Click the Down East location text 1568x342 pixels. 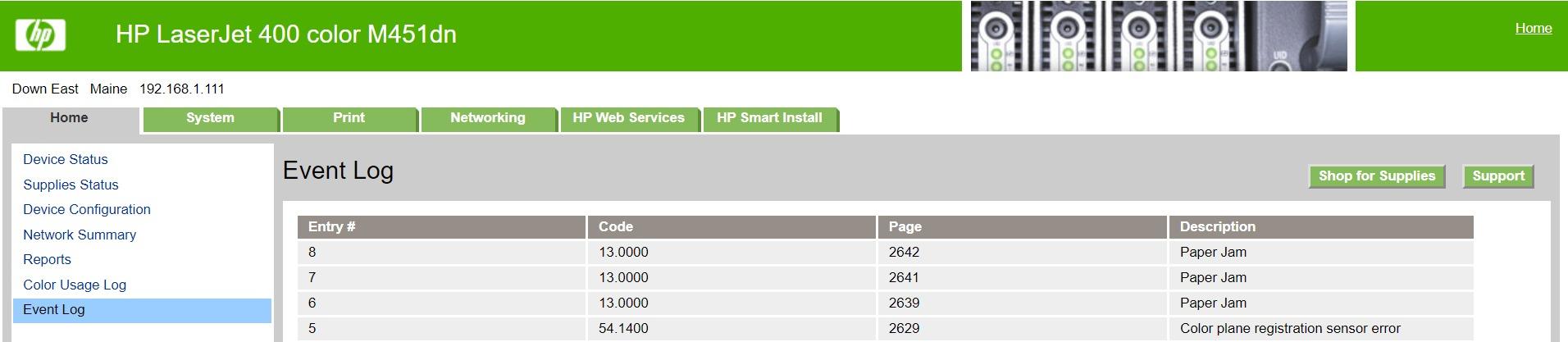click(45, 89)
